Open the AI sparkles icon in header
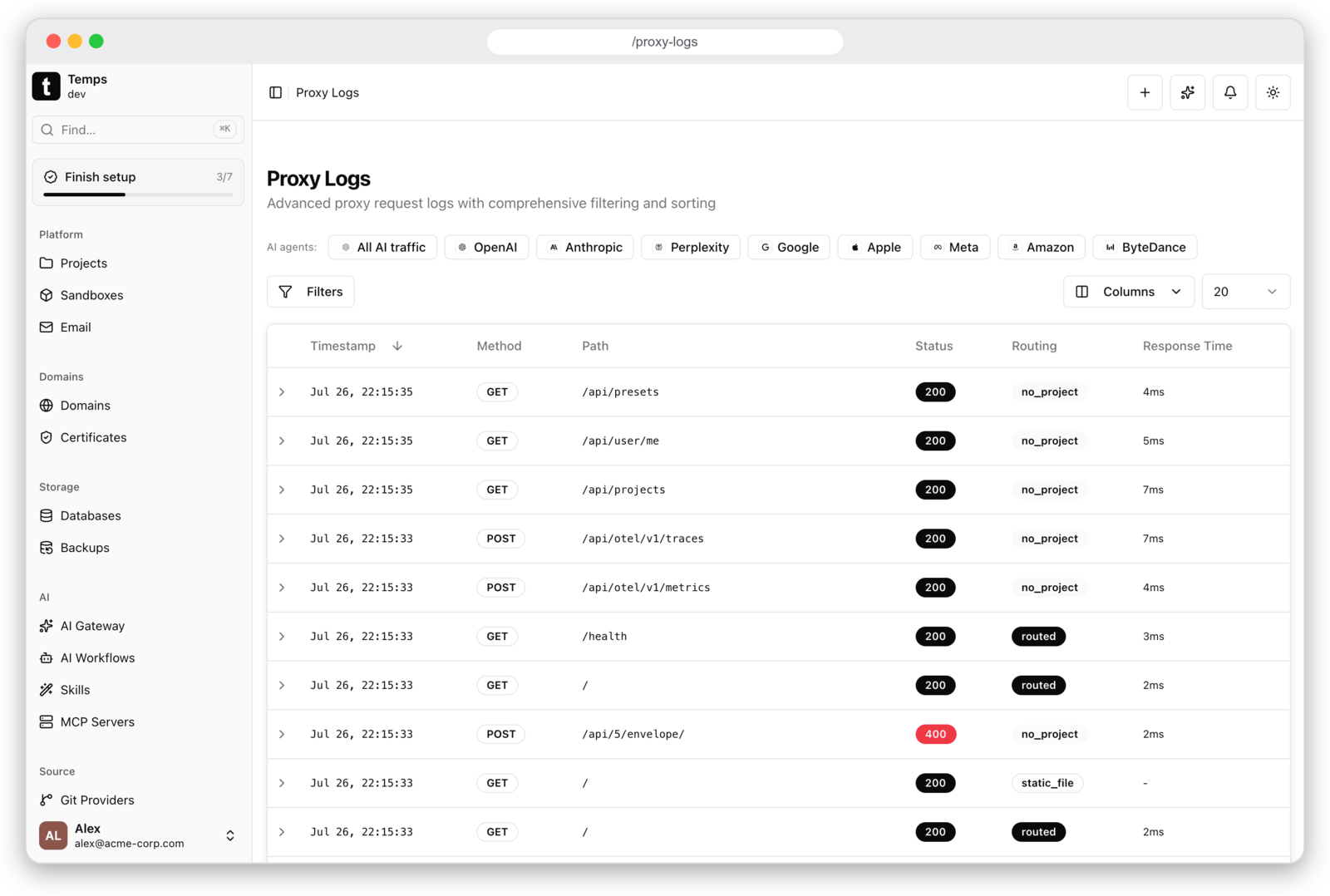The height and width of the screenshot is (896, 1330). point(1187,92)
